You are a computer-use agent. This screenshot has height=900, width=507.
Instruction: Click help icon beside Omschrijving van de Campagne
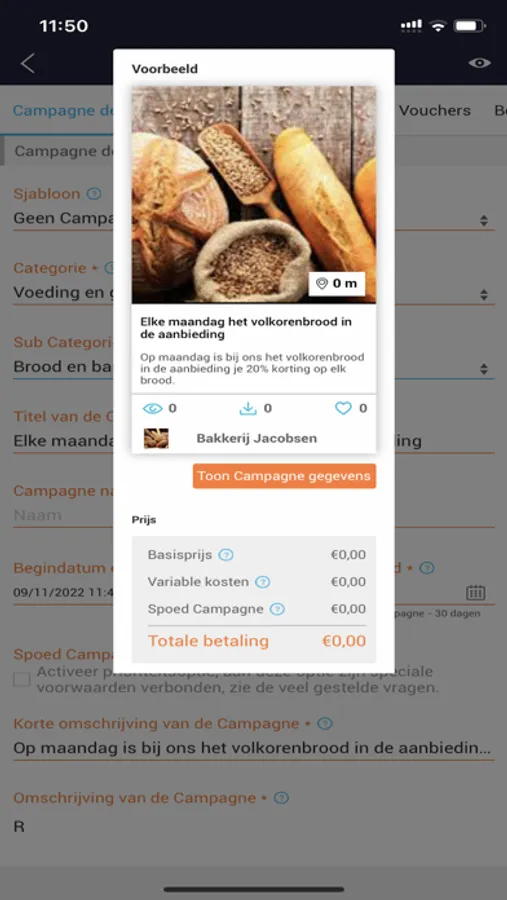281,798
